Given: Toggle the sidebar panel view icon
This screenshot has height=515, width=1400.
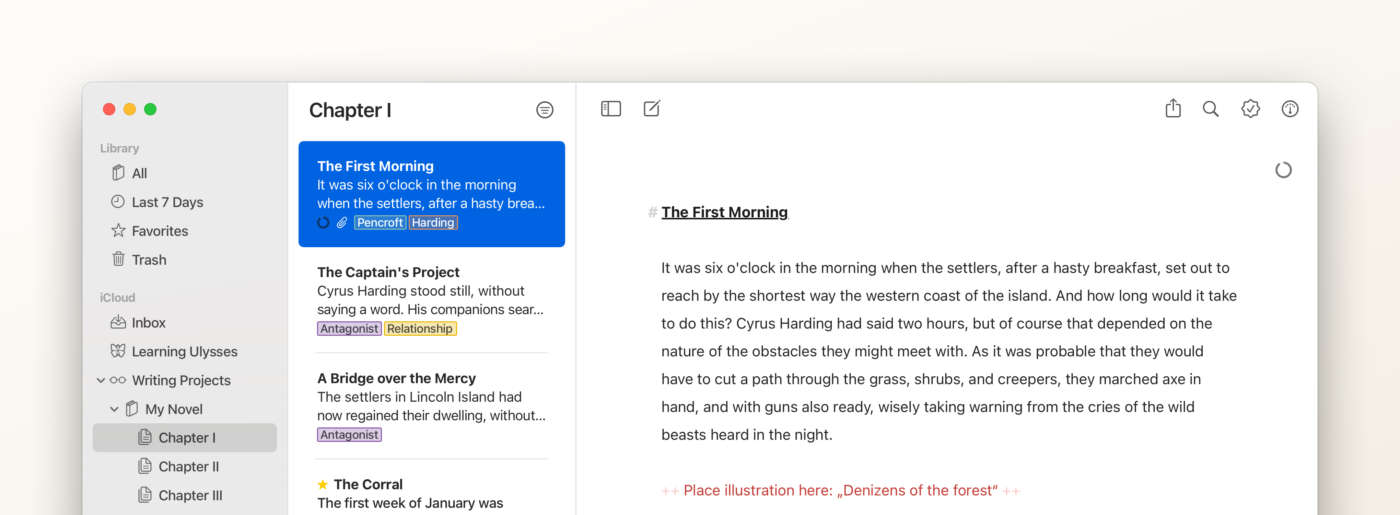Looking at the screenshot, I should point(611,109).
